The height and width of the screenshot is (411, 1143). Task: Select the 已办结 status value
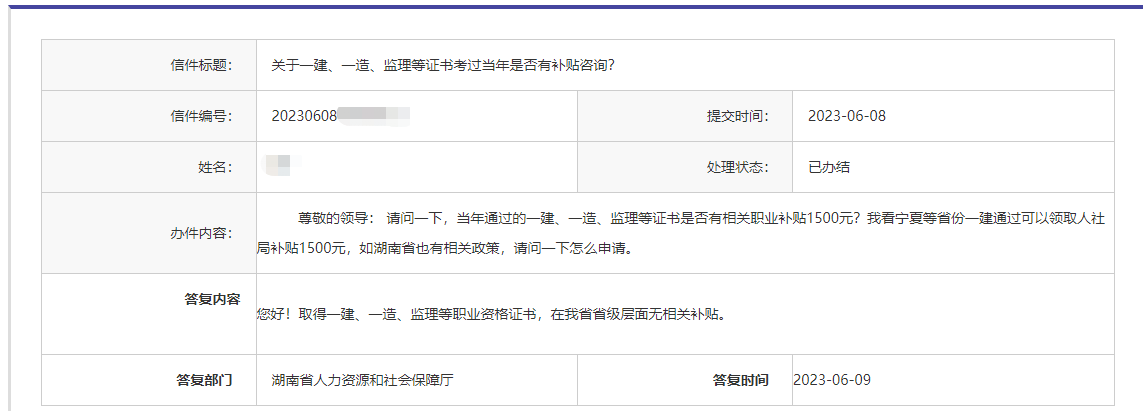828,167
